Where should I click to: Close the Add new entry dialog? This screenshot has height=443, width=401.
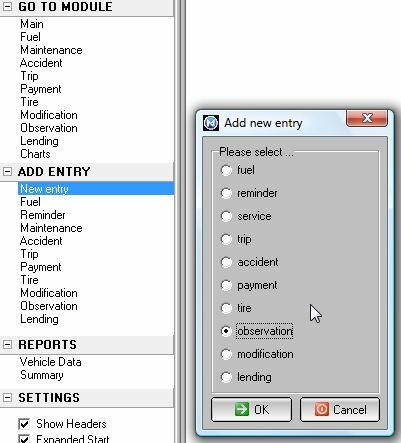[x=367, y=118]
